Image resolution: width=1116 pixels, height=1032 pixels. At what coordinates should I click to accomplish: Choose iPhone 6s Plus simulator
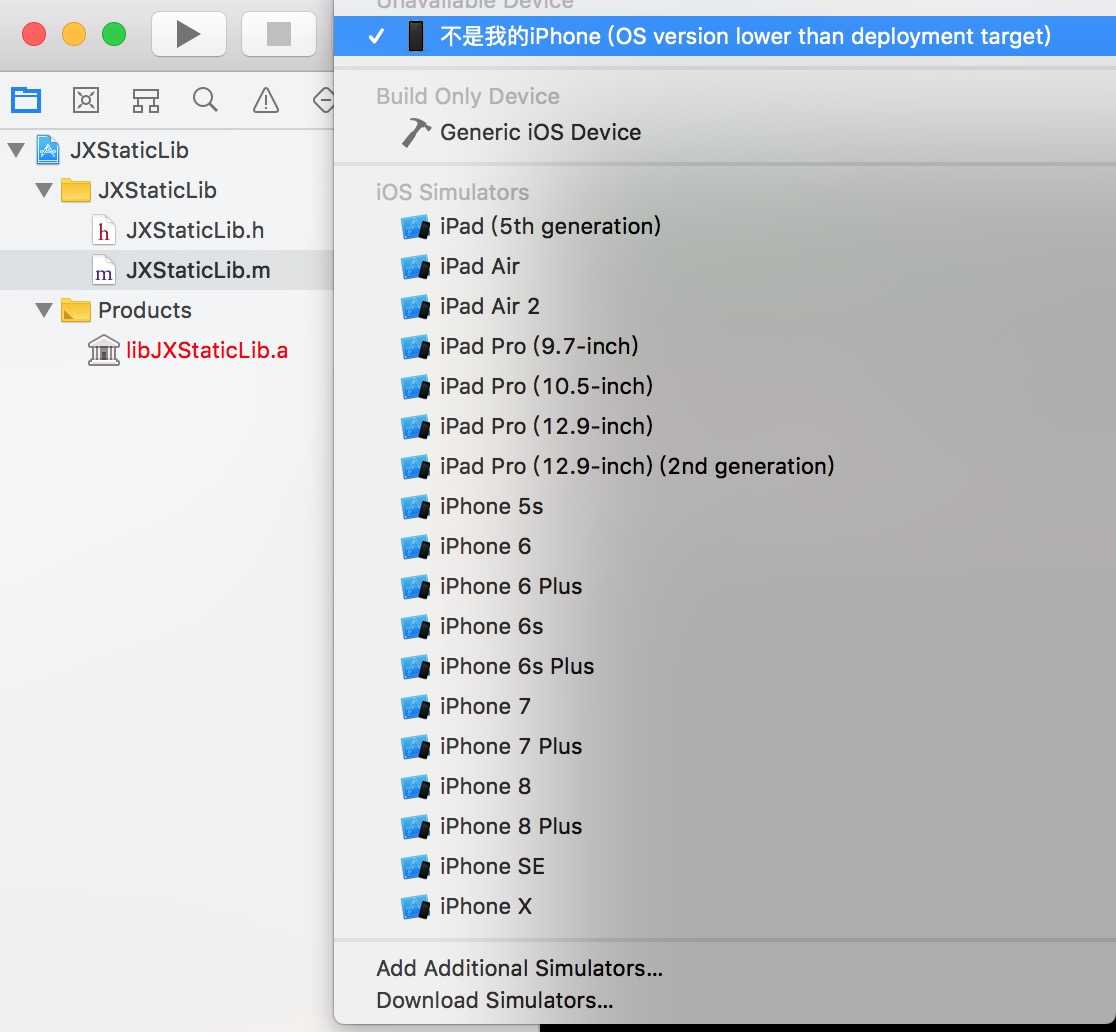(x=725, y=666)
